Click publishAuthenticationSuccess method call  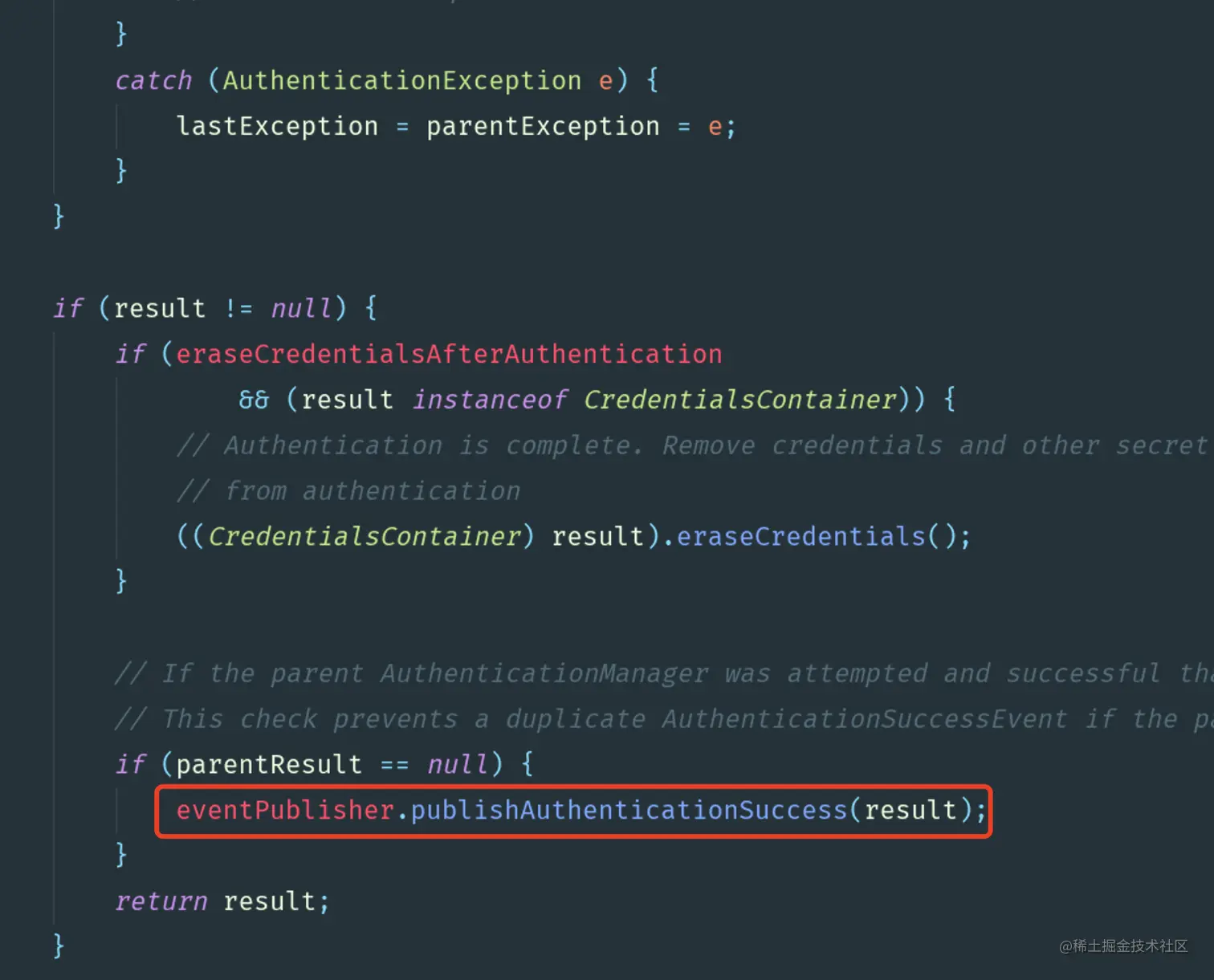point(629,810)
